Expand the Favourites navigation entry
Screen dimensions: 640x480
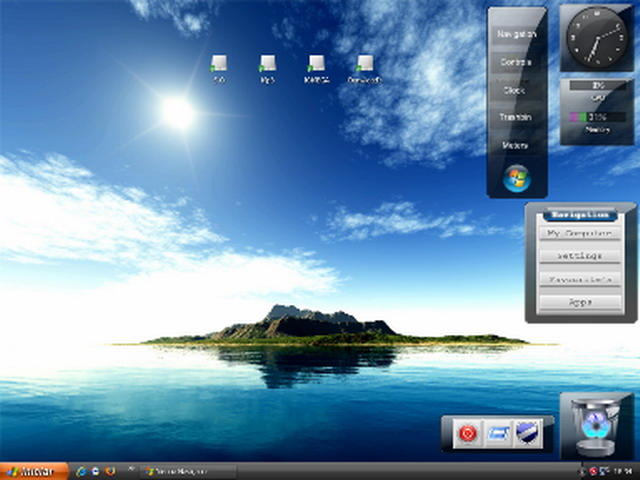580,278
